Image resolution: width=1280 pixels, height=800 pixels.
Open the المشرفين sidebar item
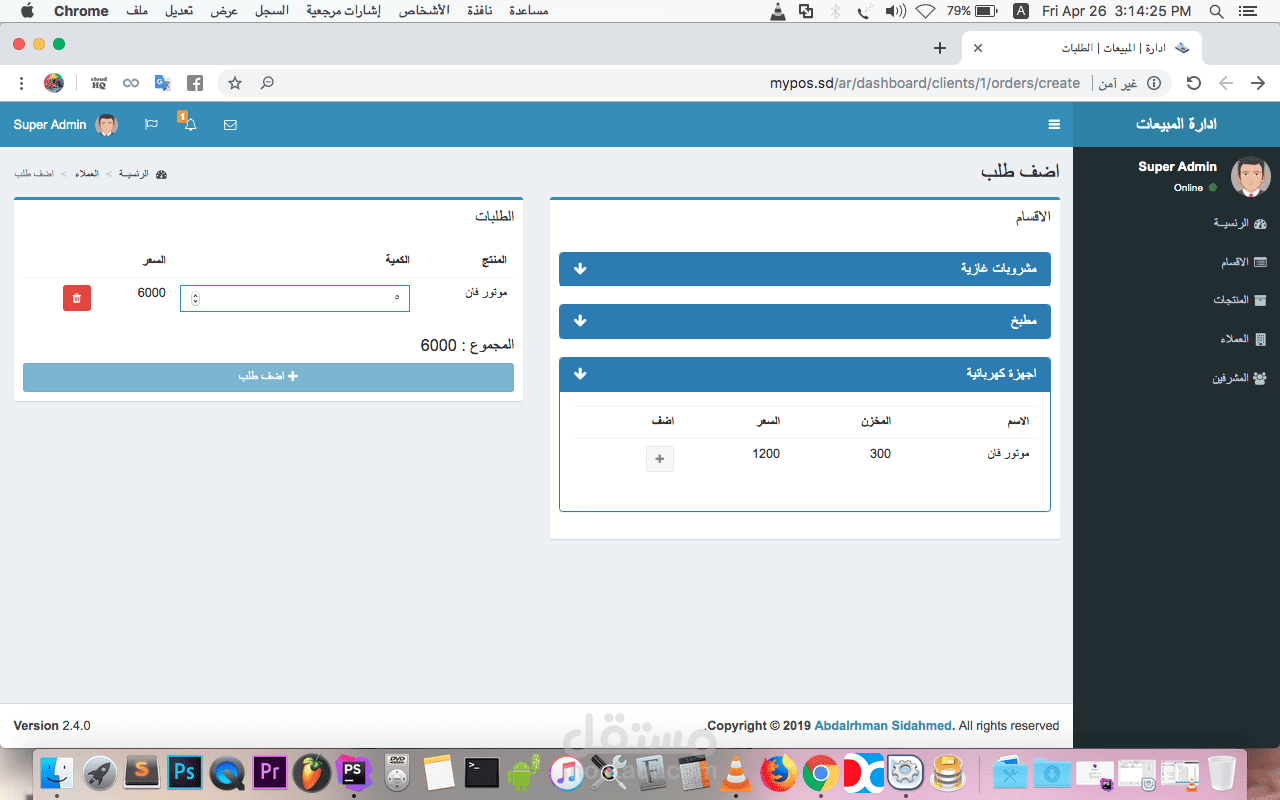pos(1240,378)
